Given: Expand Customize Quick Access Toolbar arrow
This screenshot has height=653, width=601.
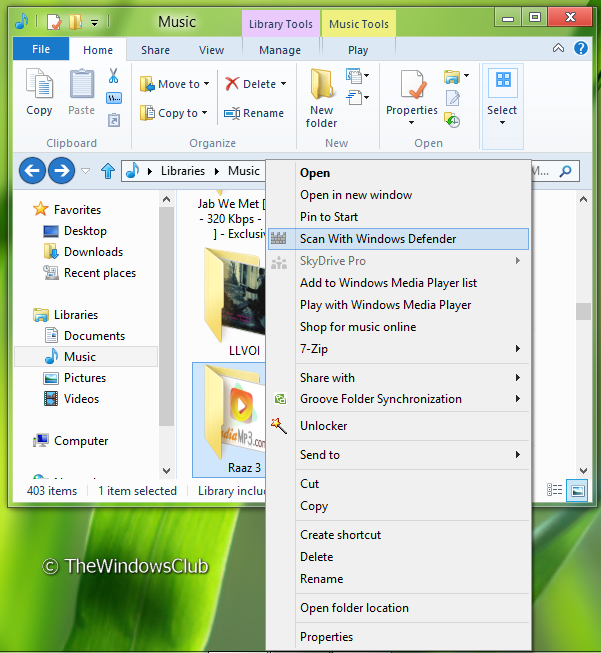Looking at the screenshot, I should [x=95, y=22].
